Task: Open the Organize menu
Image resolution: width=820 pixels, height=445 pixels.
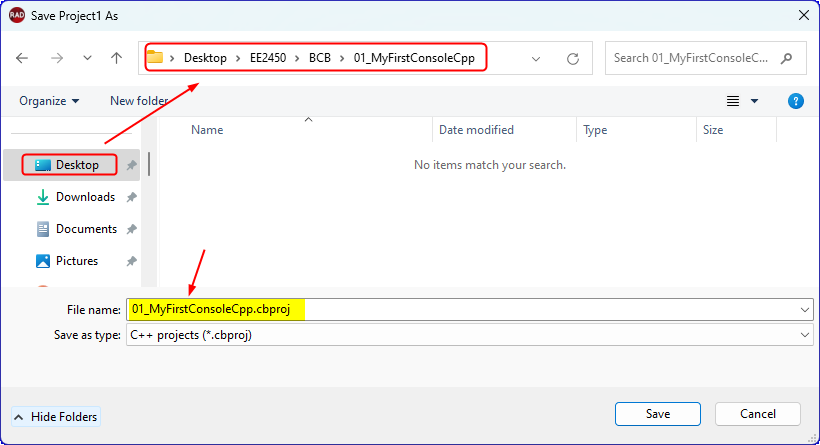Action: point(49,101)
